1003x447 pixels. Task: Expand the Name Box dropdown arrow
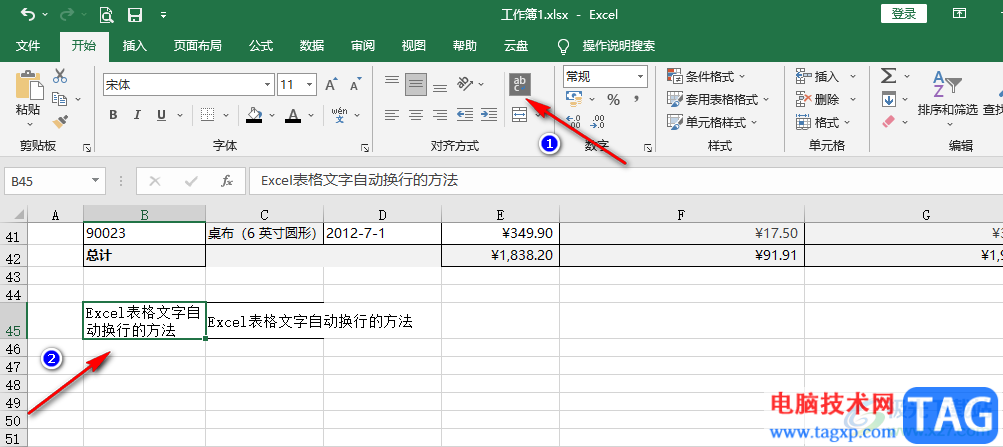(x=95, y=182)
